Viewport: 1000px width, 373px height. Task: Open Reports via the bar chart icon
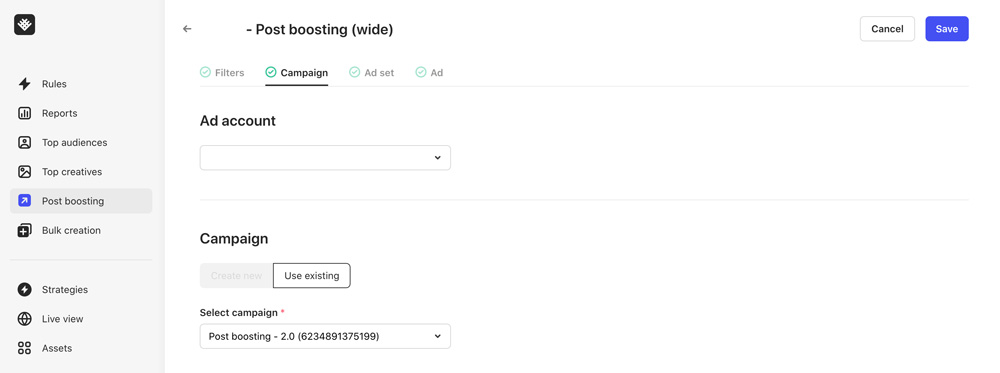click(24, 113)
